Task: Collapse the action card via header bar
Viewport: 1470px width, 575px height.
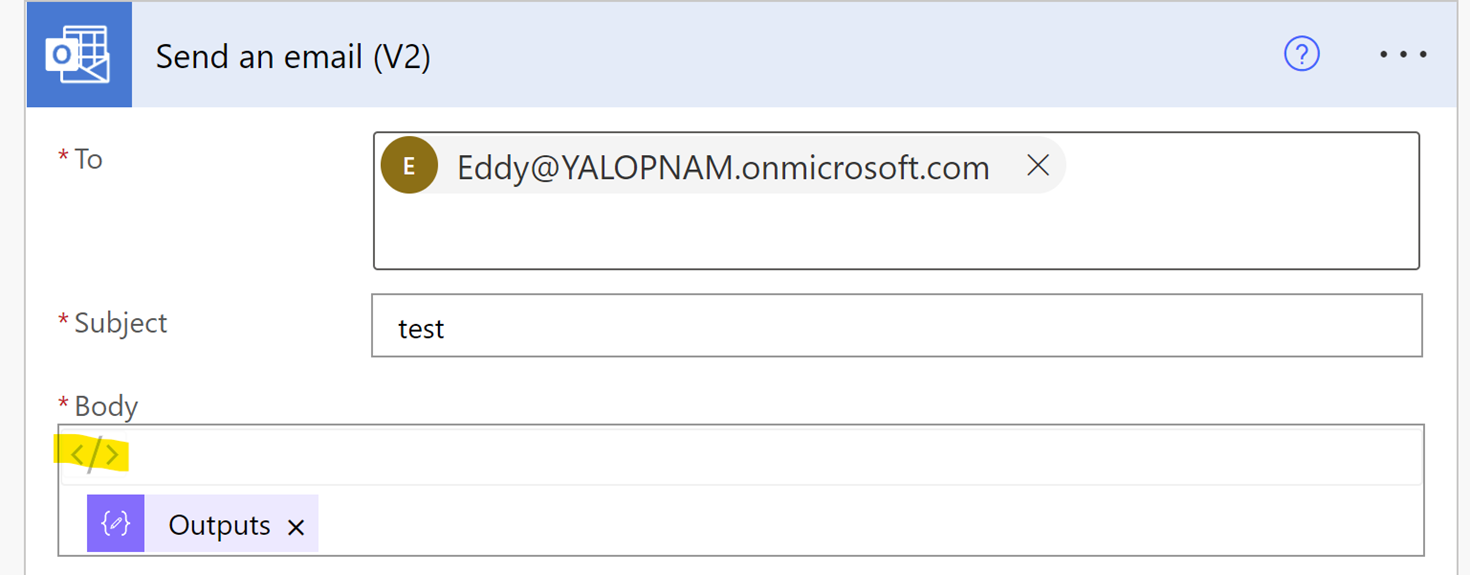Action: pos(800,55)
